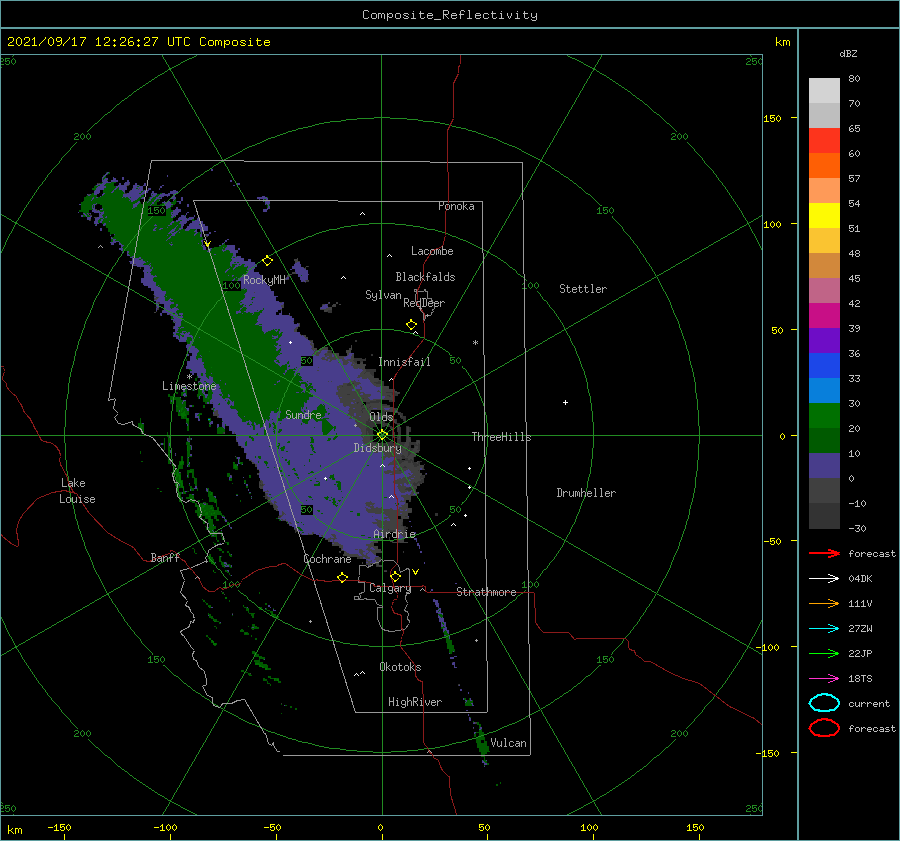Select the 33 dBZ blue swatch
Image resolution: width=900 pixels, height=841 pixels.
click(x=824, y=390)
